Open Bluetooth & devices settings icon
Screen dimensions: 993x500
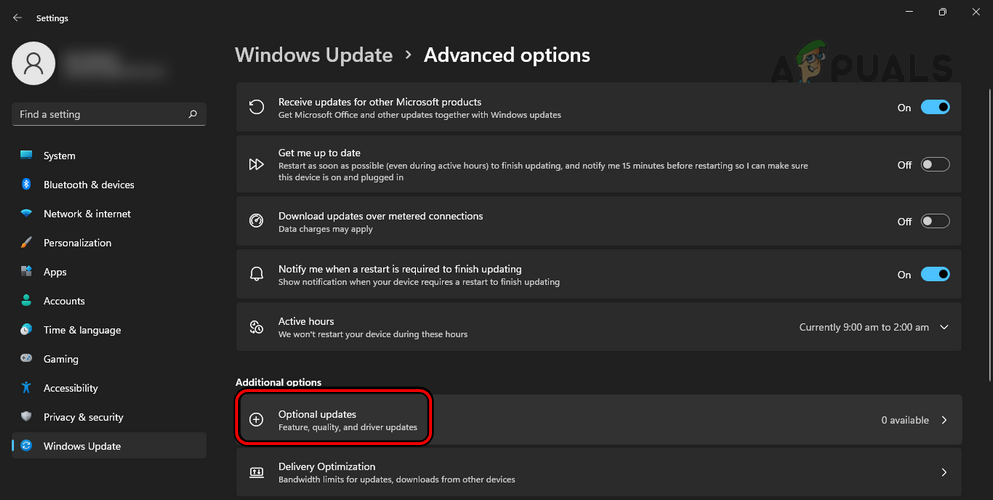click(x=26, y=185)
